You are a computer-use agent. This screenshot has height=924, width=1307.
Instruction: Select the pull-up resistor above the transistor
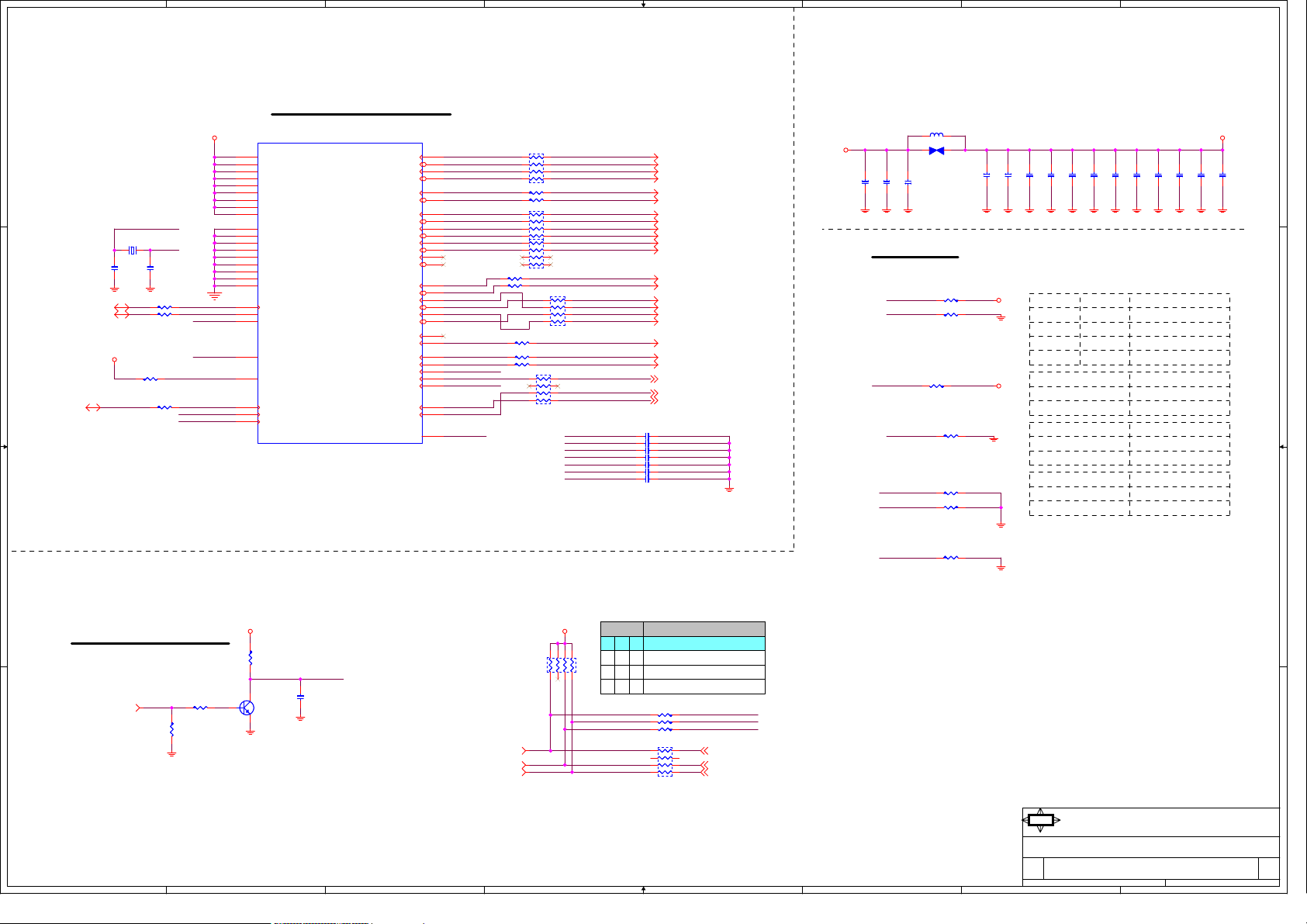[251, 658]
